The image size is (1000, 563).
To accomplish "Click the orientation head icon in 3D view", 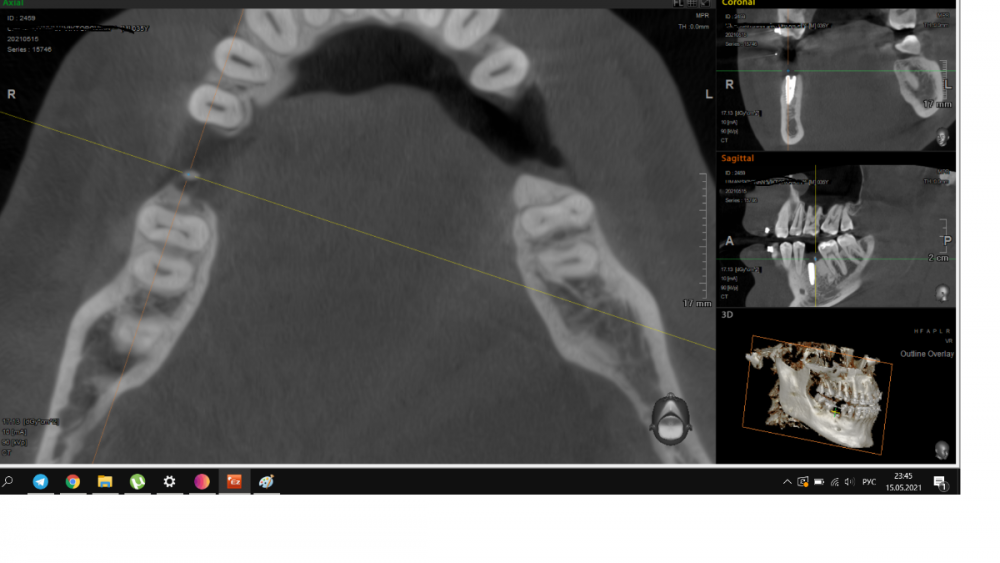I will tap(941, 450).
